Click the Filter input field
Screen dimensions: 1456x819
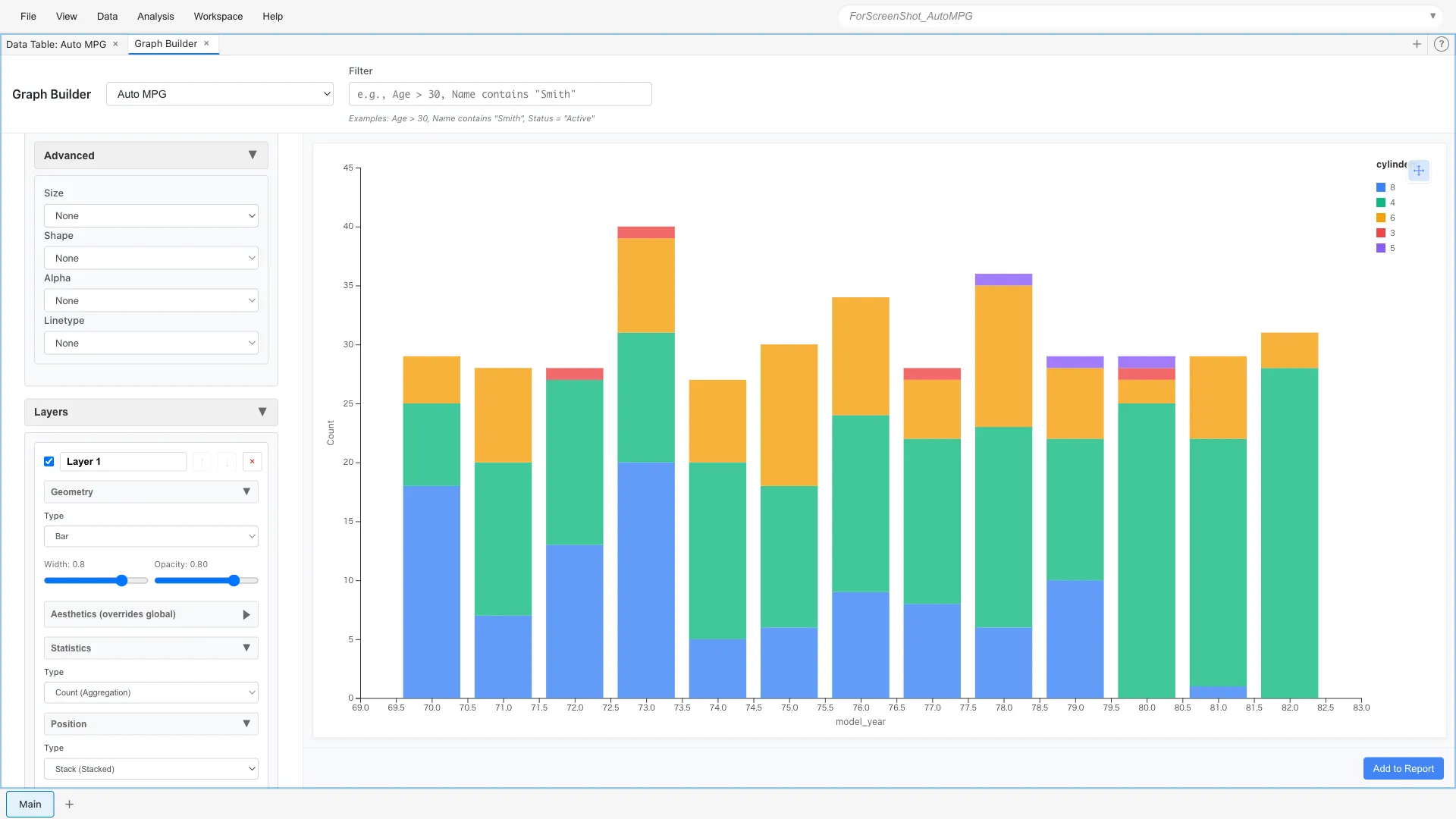pyautogui.click(x=499, y=93)
